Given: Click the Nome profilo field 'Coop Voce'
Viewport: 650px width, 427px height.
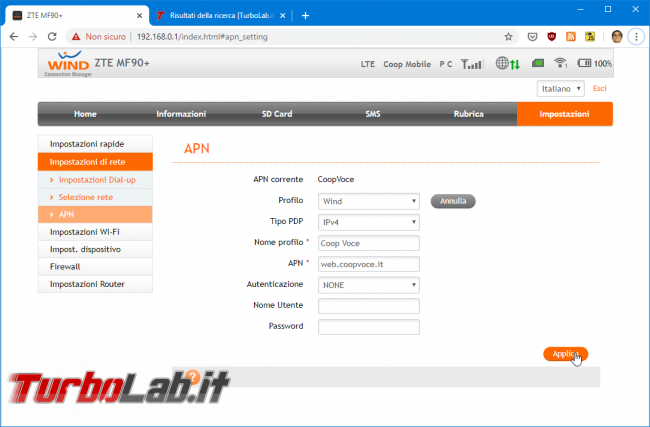Looking at the screenshot, I should [369, 243].
